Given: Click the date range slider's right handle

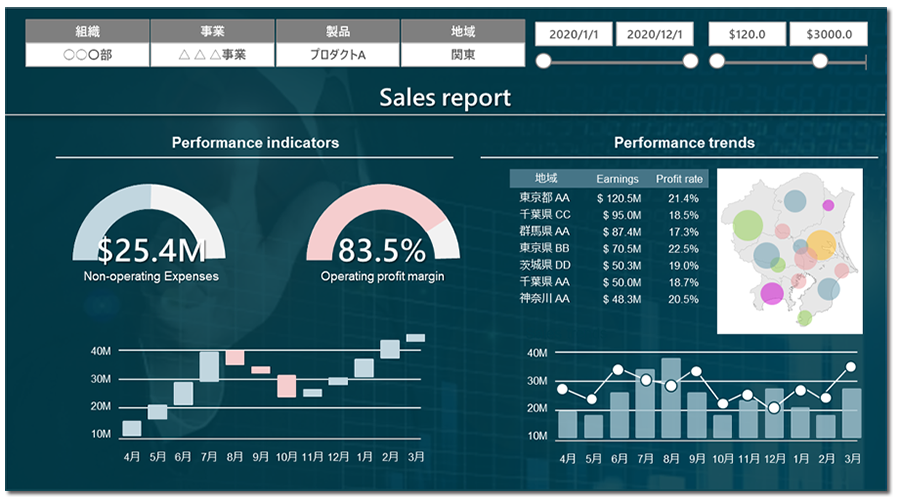Looking at the screenshot, I should [x=690, y=62].
